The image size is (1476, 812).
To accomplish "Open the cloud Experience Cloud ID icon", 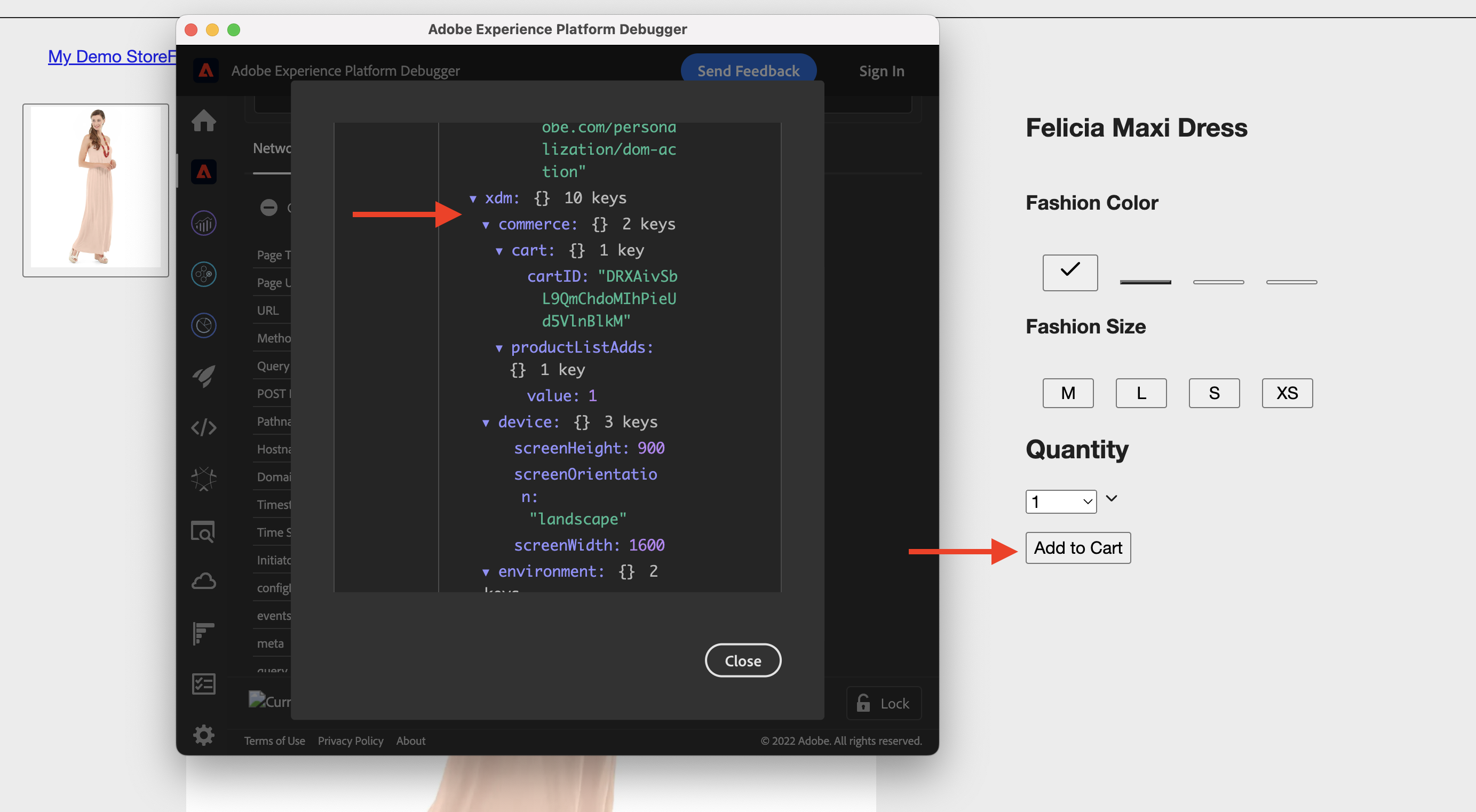I will point(203,582).
